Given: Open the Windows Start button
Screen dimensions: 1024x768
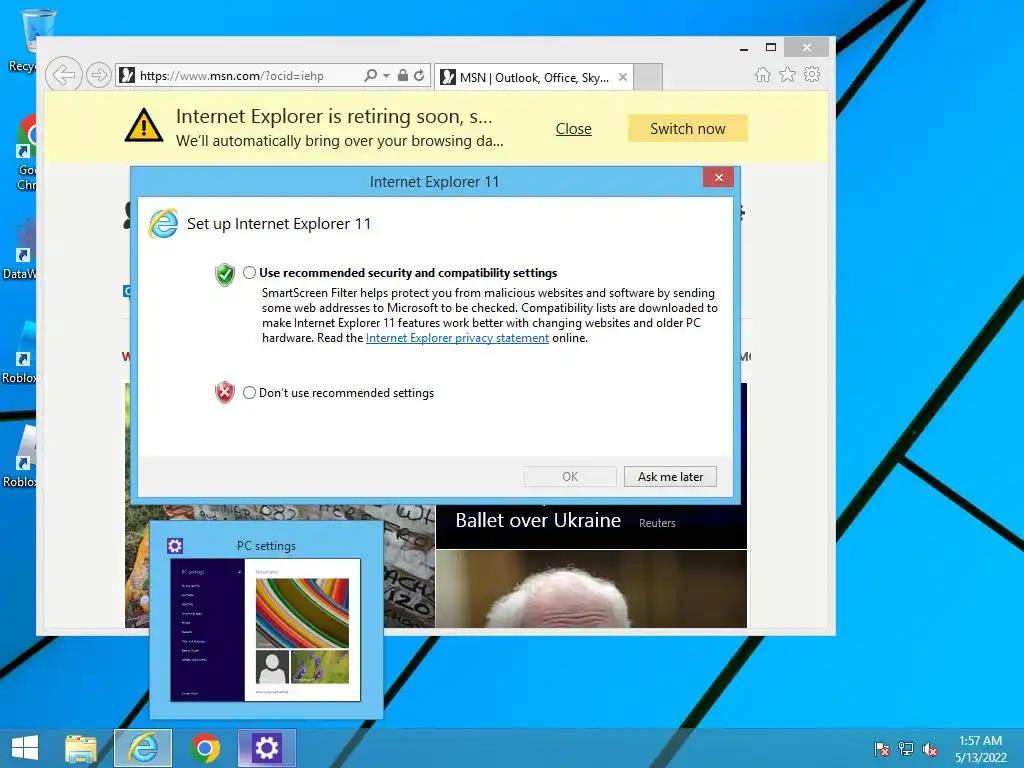Looking at the screenshot, I should click(25, 748).
